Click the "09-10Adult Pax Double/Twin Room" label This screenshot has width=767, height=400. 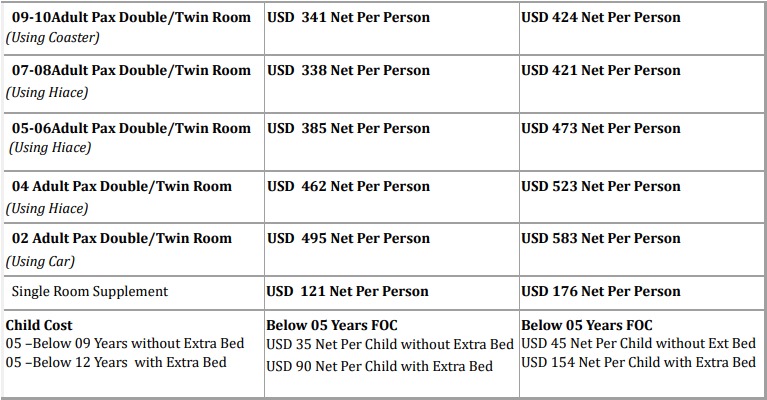point(131,17)
